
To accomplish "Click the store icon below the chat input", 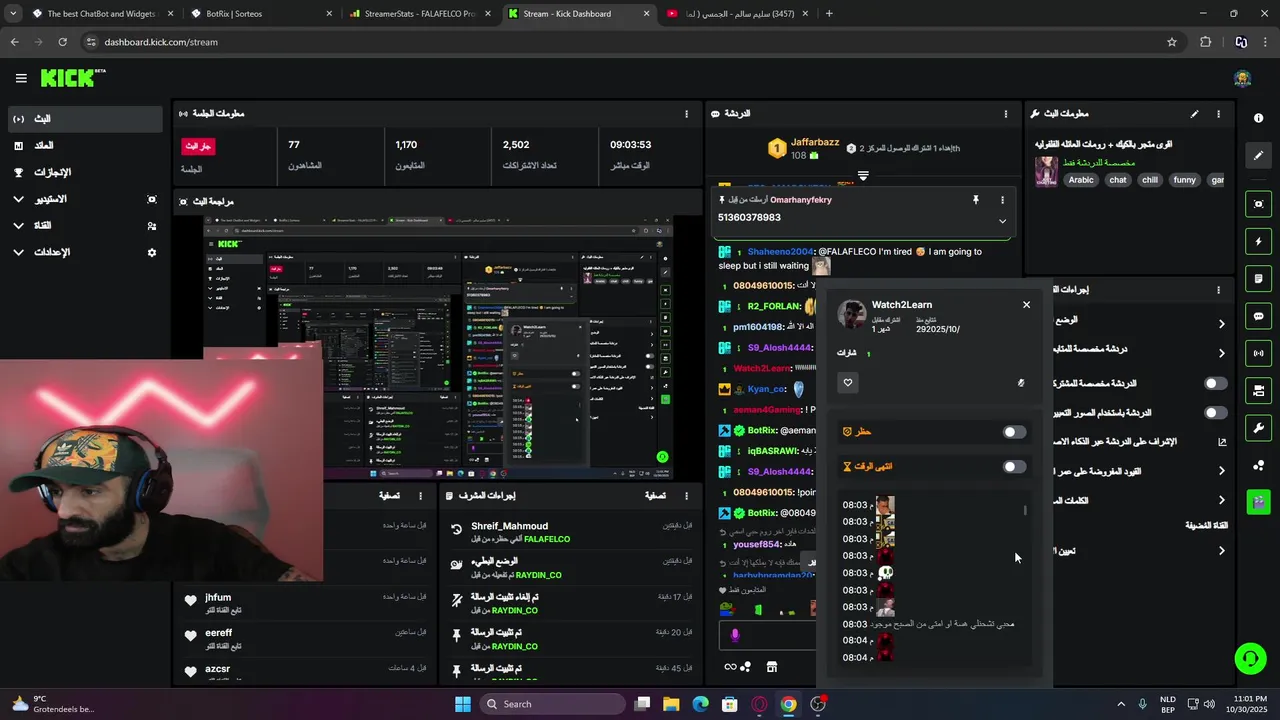I will pyautogui.click(x=772, y=667).
